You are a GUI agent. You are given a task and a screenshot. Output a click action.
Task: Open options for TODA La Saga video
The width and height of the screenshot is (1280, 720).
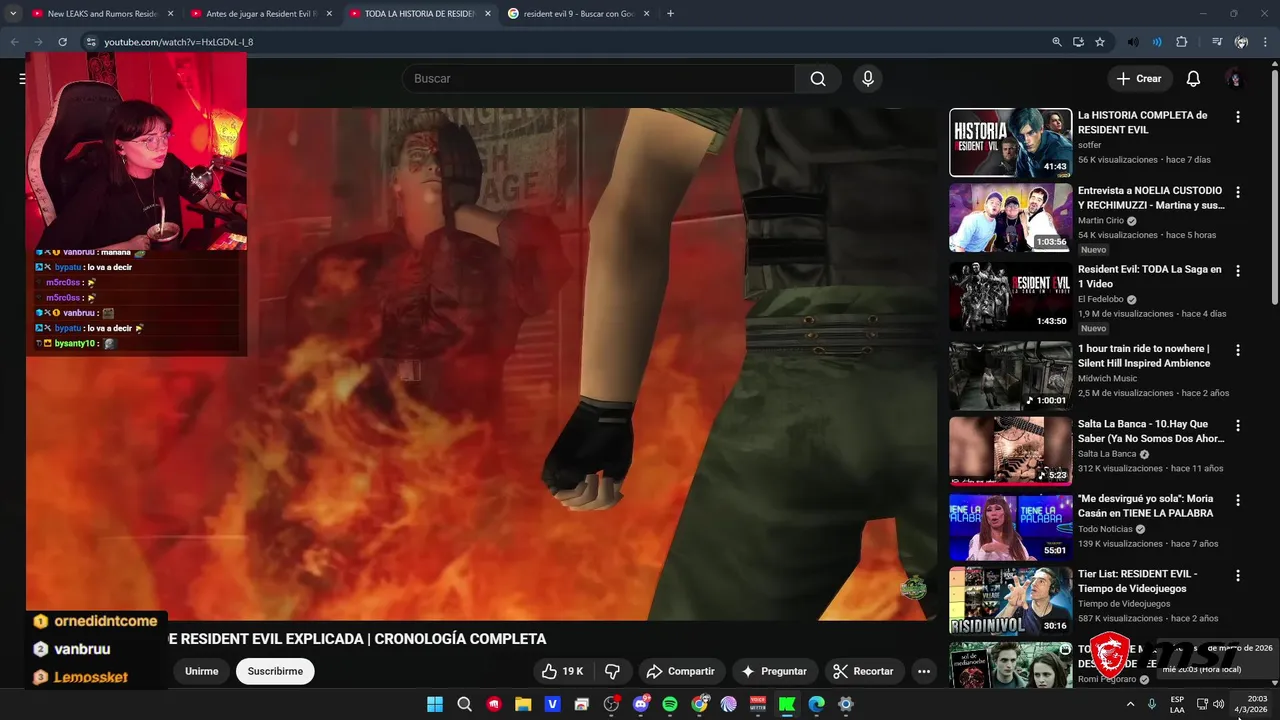tap(1238, 271)
